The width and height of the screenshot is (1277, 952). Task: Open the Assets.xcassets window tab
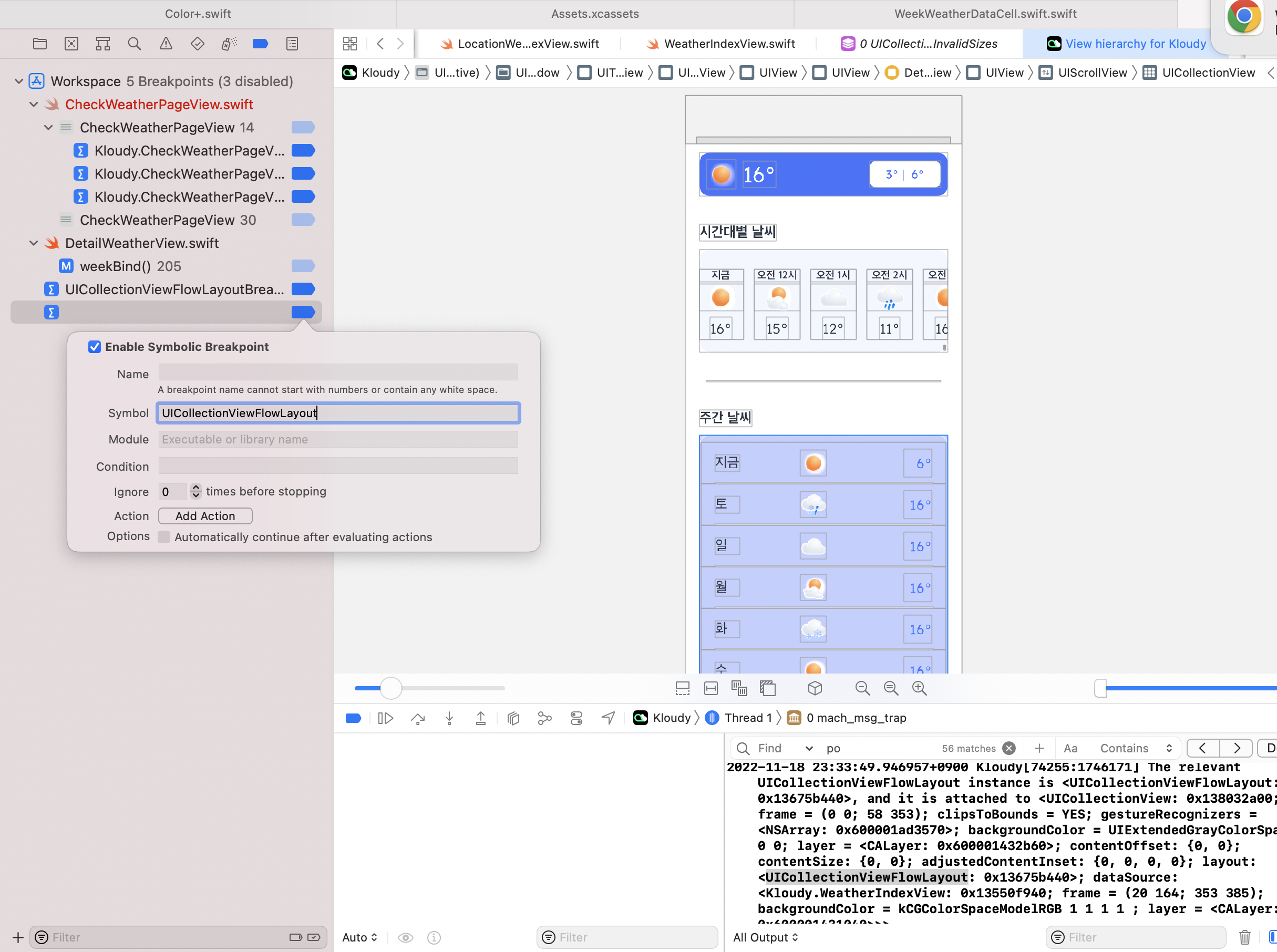pos(595,14)
